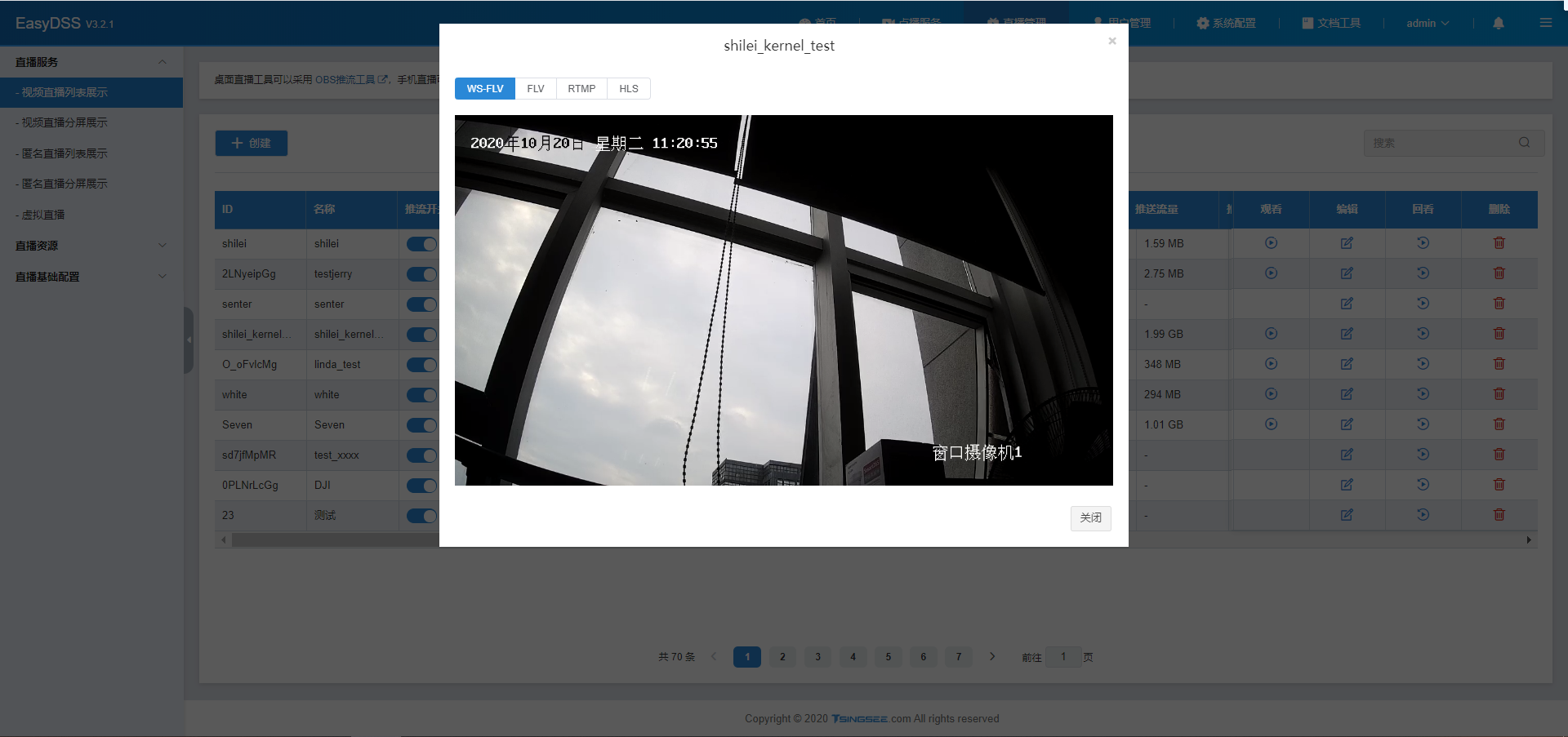1568x737 pixels.
Task: Toggle push switch for senter row
Action: 422,304
